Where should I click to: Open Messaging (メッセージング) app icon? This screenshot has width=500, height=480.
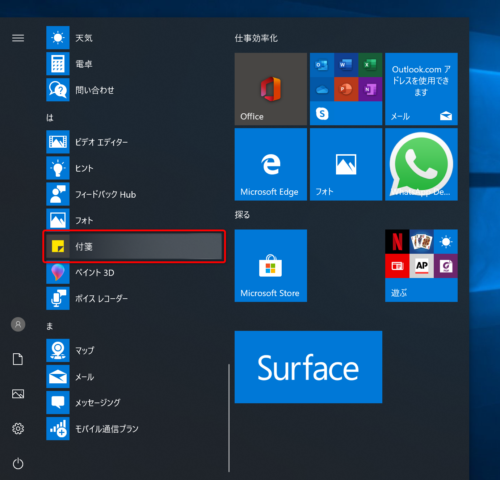coord(58,403)
